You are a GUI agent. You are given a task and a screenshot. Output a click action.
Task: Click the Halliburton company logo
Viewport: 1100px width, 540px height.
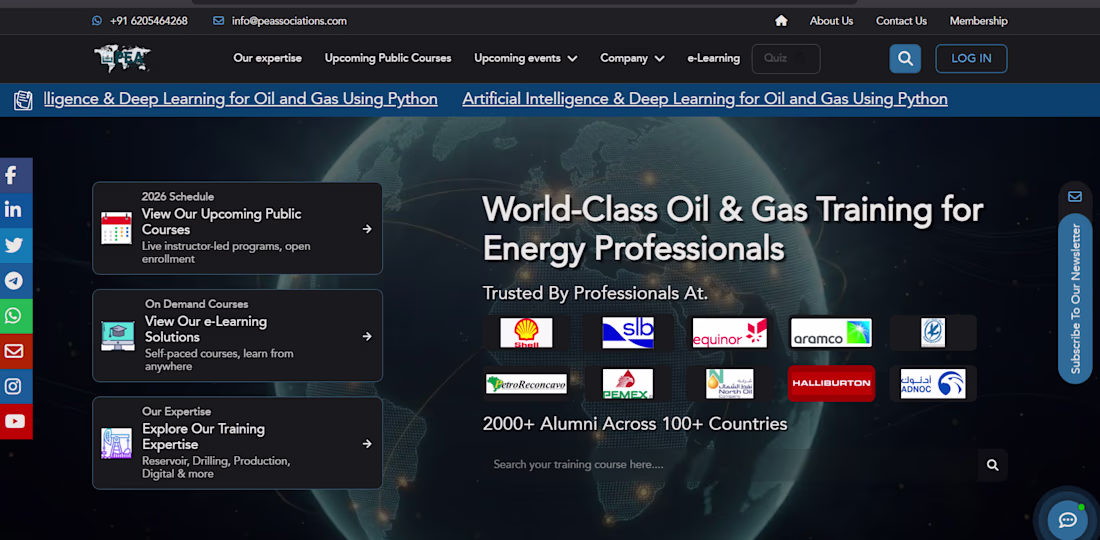(x=831, y=384)
